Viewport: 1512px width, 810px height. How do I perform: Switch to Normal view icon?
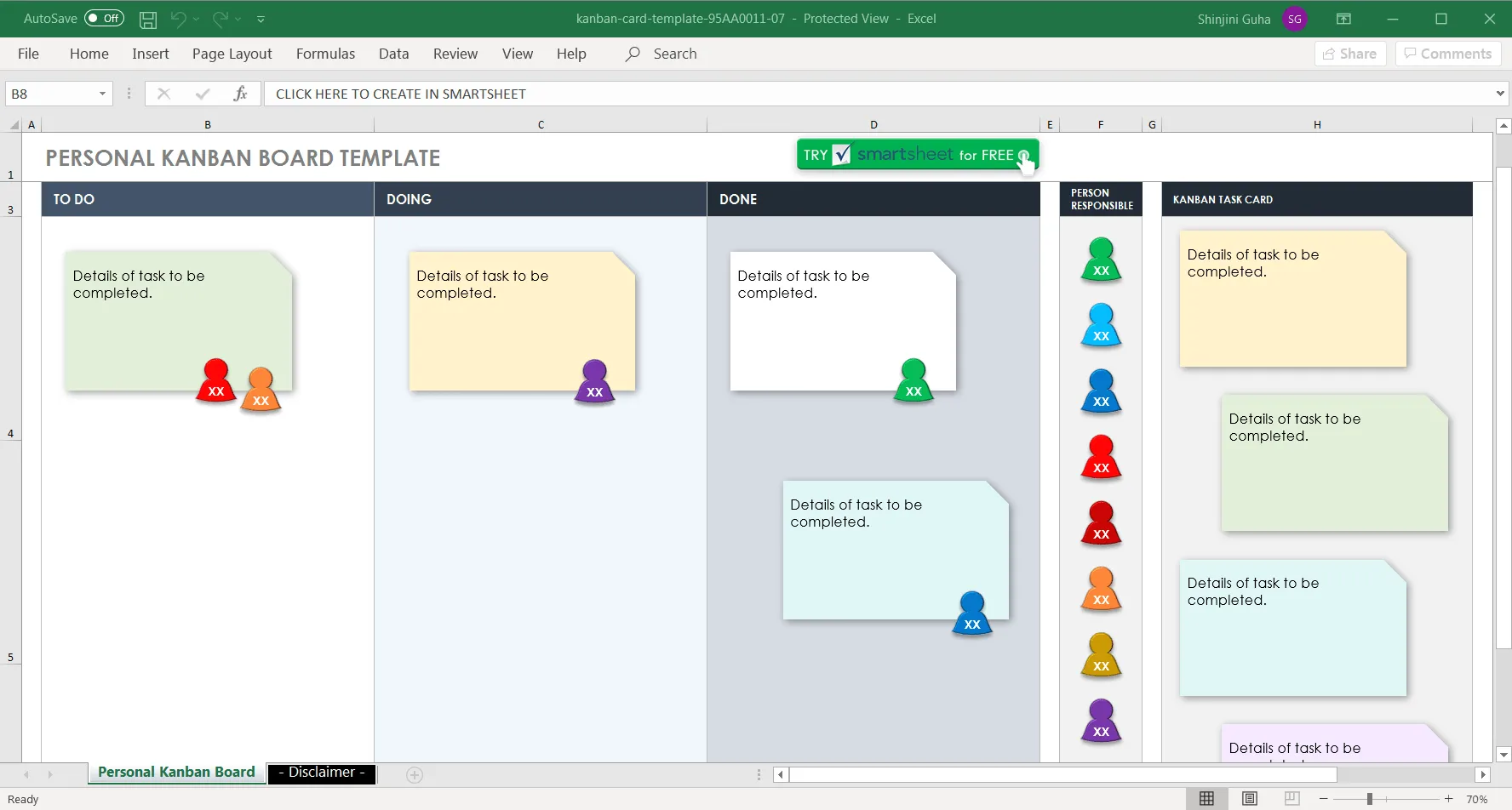coord(1206,798)
